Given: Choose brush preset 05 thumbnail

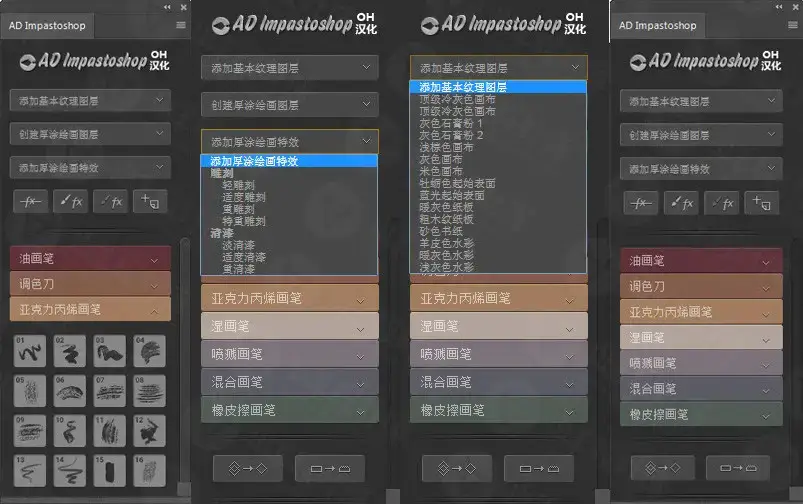Looking at the screenshot, I should pos(30,391).
